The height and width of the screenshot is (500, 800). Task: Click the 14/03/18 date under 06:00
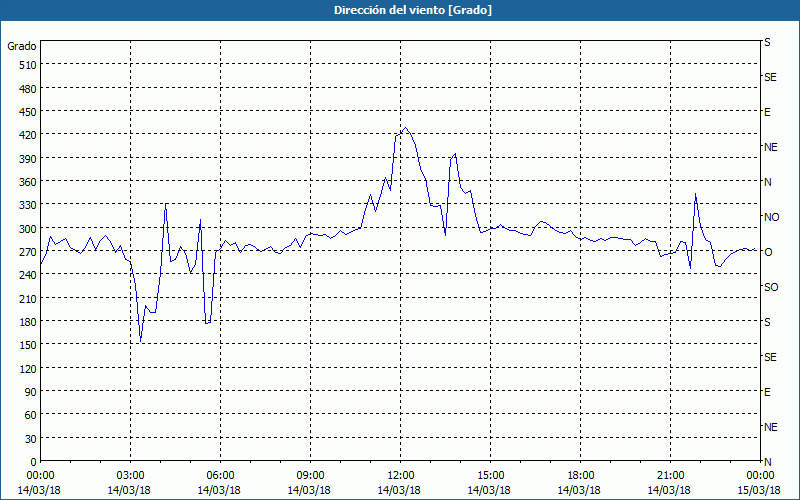pyautogui.click(x=219, y=490)
